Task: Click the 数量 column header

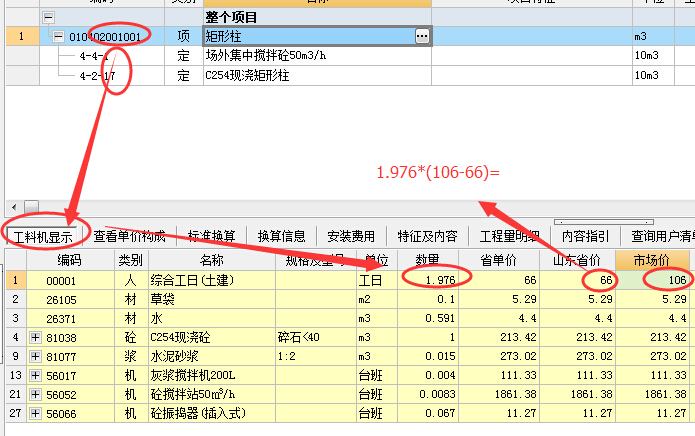Action: tap(428, 260)
